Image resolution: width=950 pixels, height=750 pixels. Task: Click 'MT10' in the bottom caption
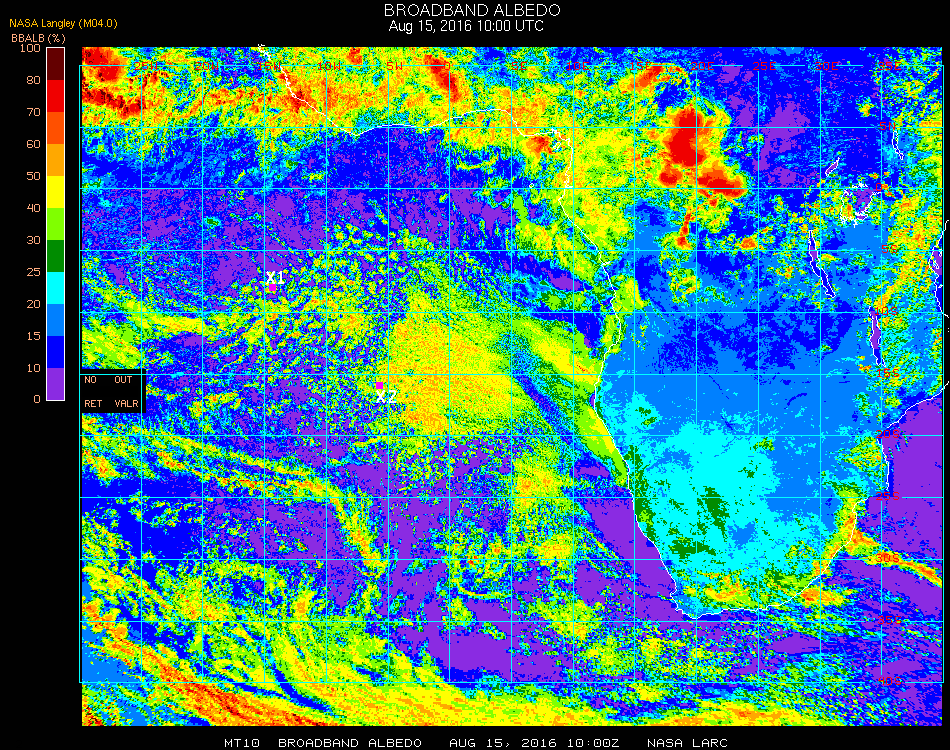[x=242, y=743]
